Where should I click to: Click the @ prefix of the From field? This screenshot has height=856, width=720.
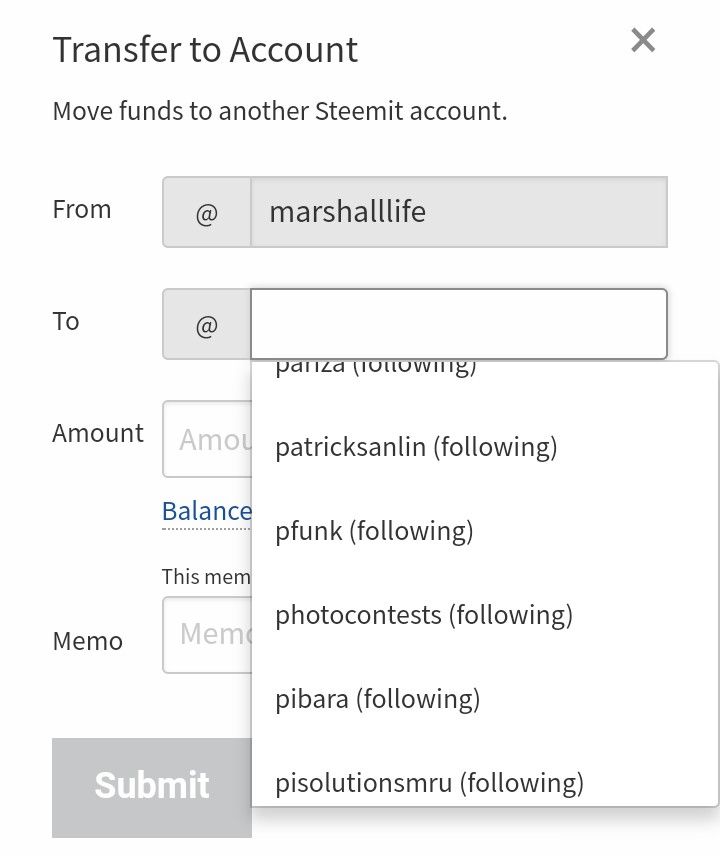pos(206,212)
